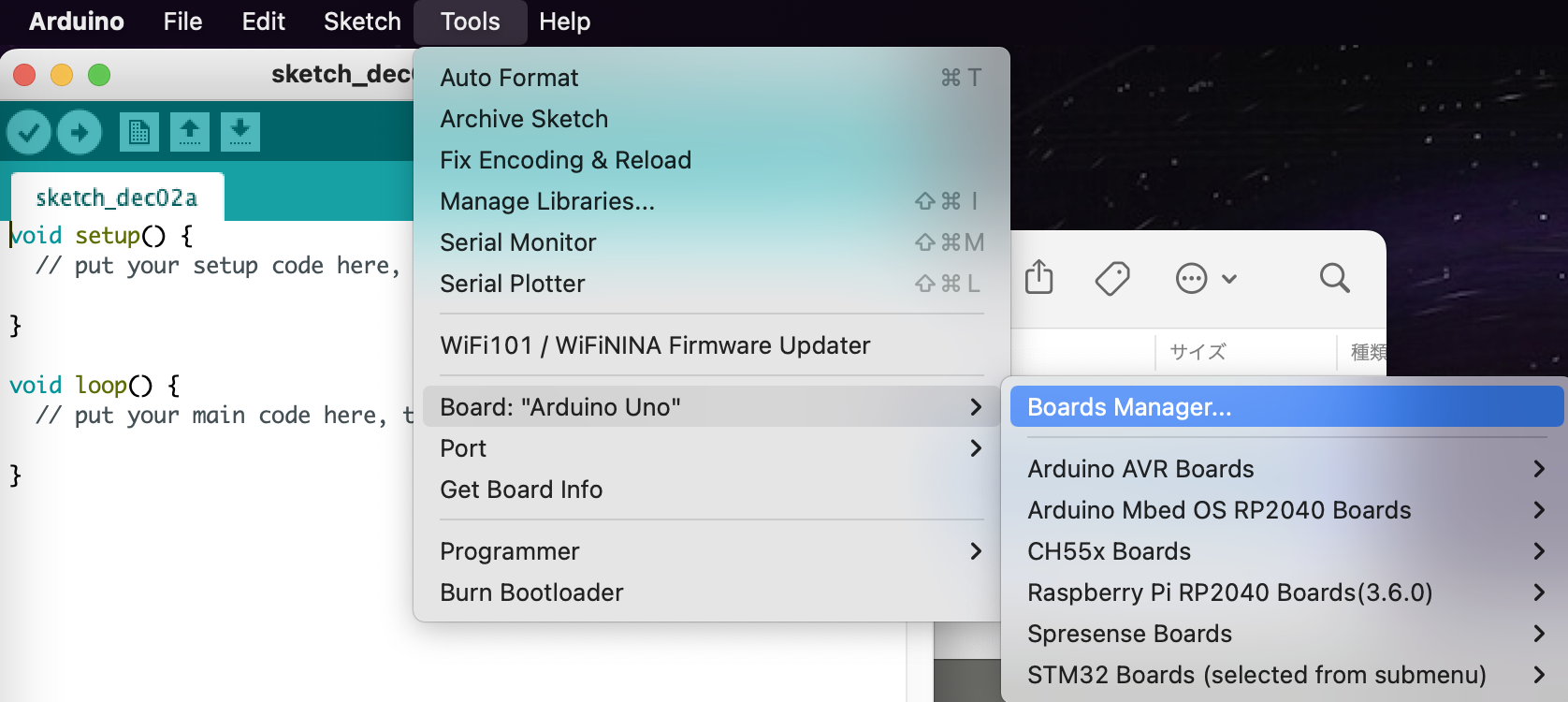Choose Burn Bootloader

(x=712, y=592)
